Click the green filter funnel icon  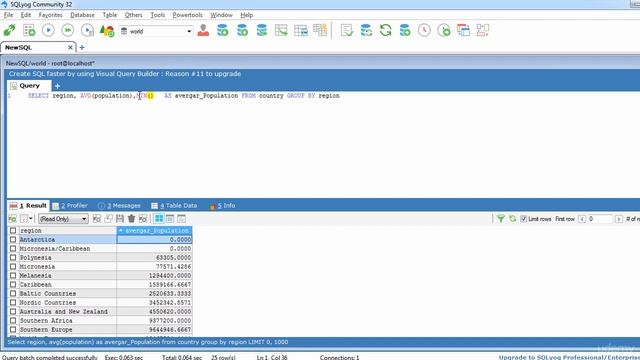500,219
